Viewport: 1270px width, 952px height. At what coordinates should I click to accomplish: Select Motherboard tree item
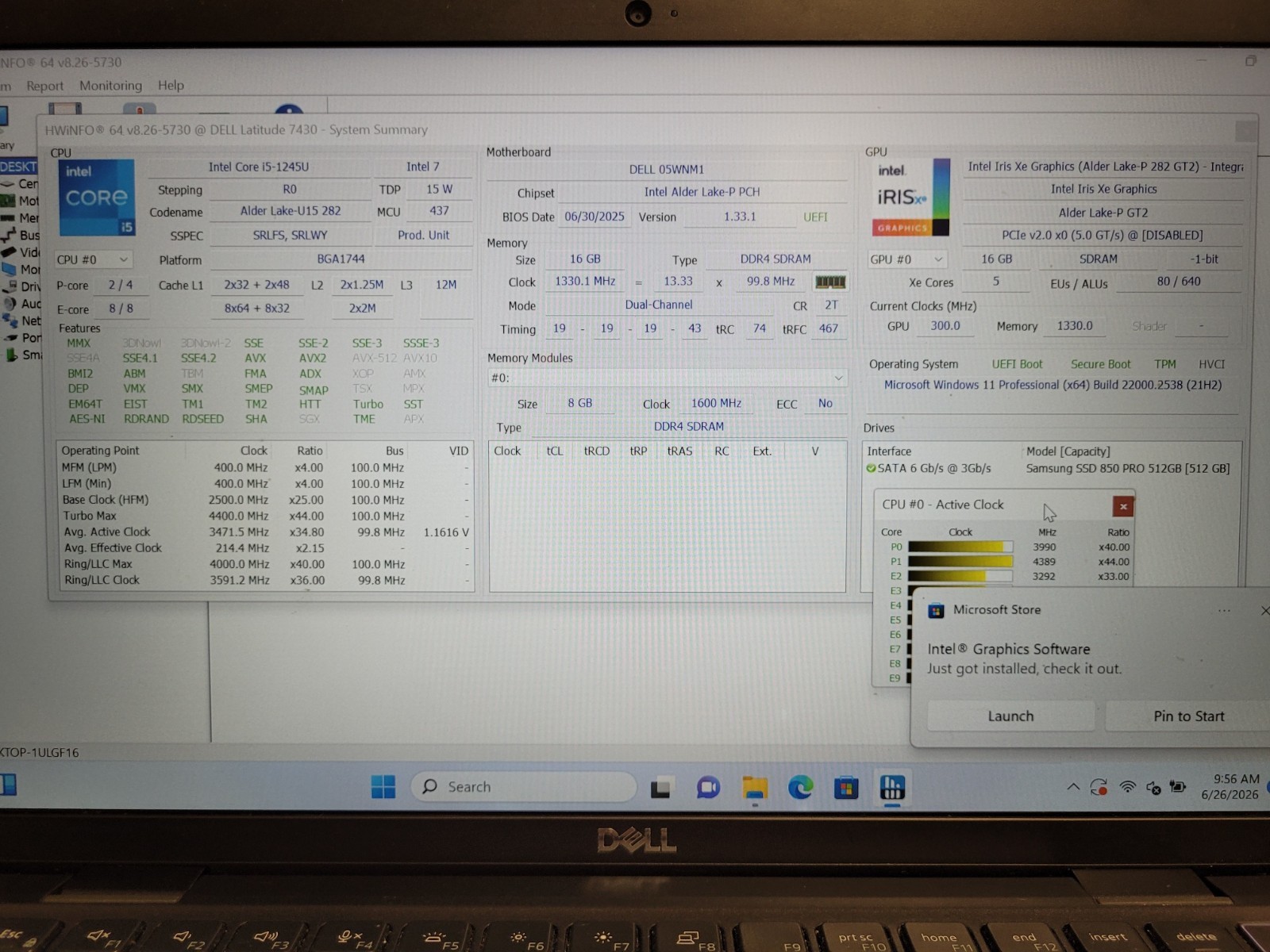pyautogui.click(x=20, y=201)
